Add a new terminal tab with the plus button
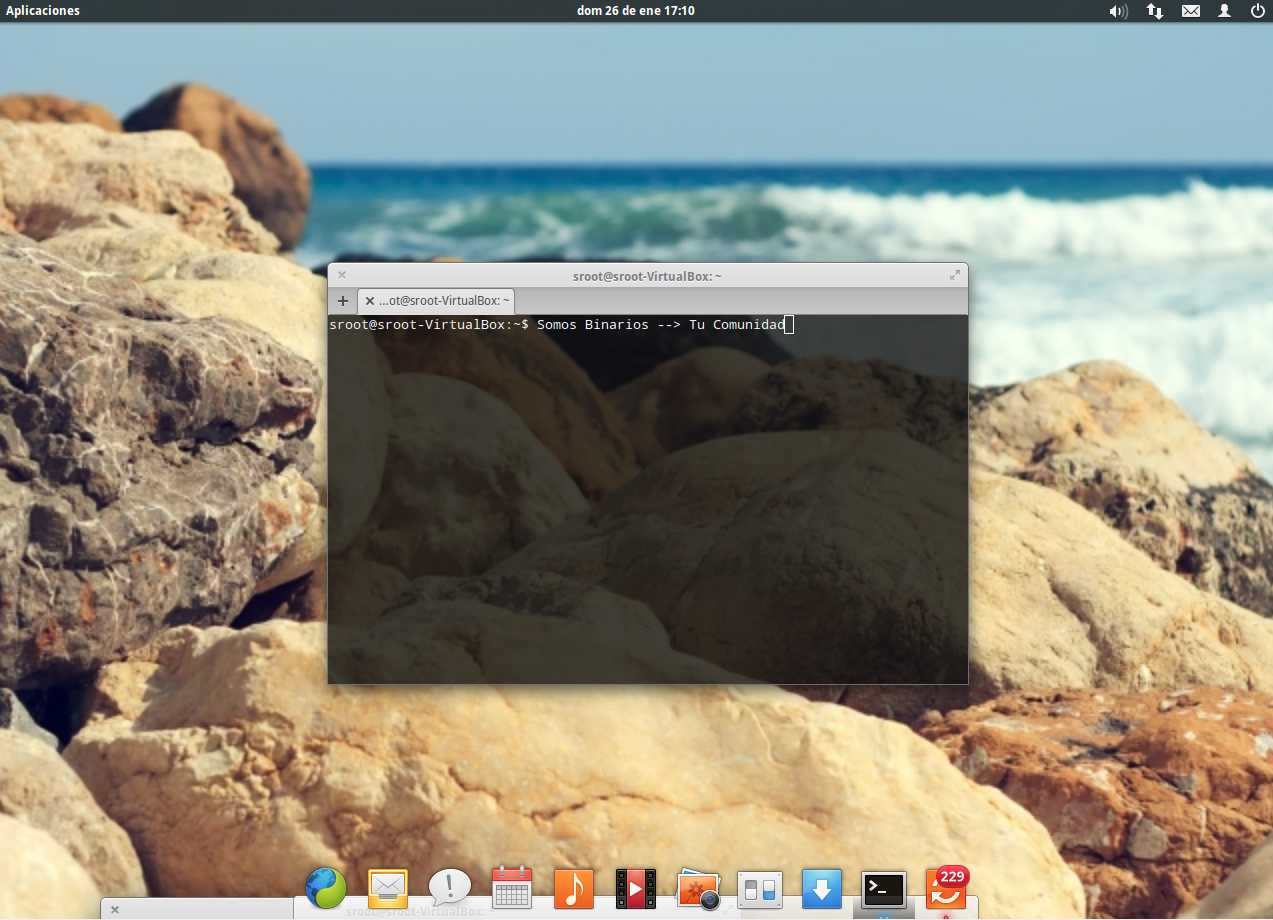The image size is (1273, 920). (343, 301)
